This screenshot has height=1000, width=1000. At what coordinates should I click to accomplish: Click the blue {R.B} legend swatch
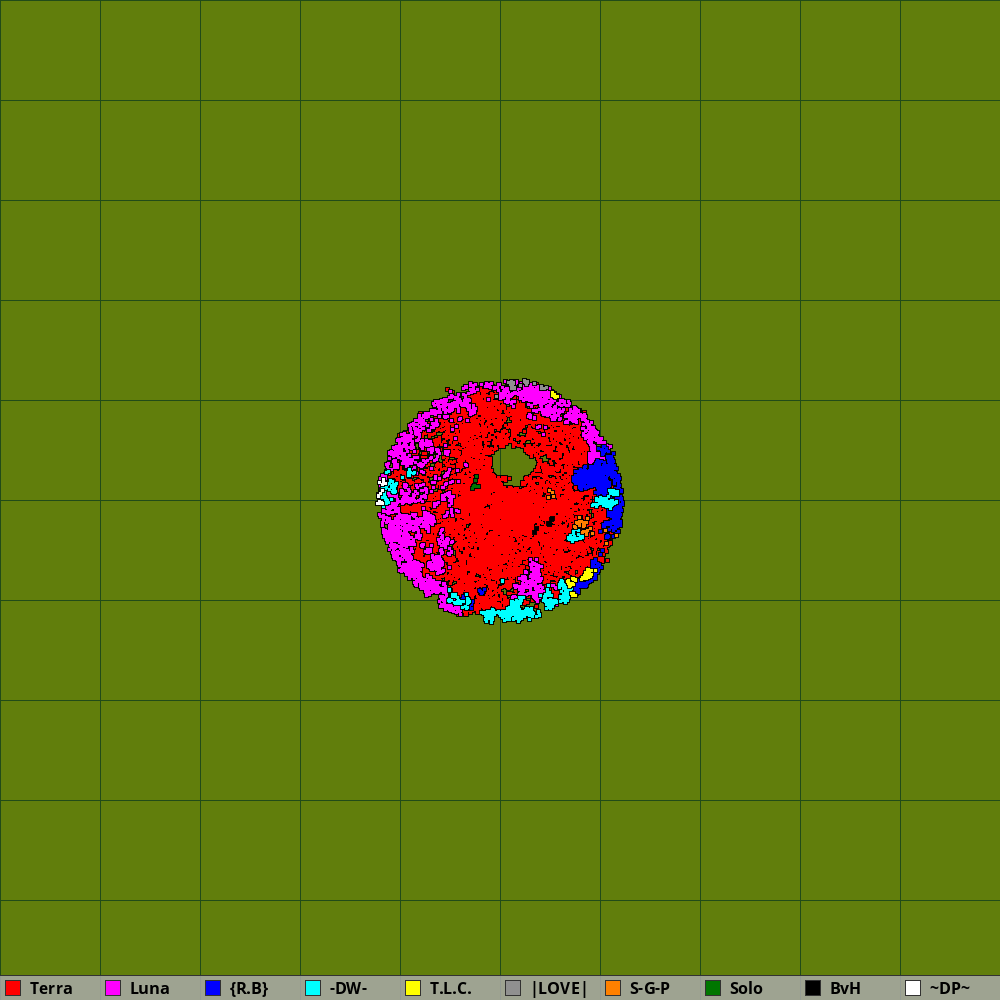[213, 988]
